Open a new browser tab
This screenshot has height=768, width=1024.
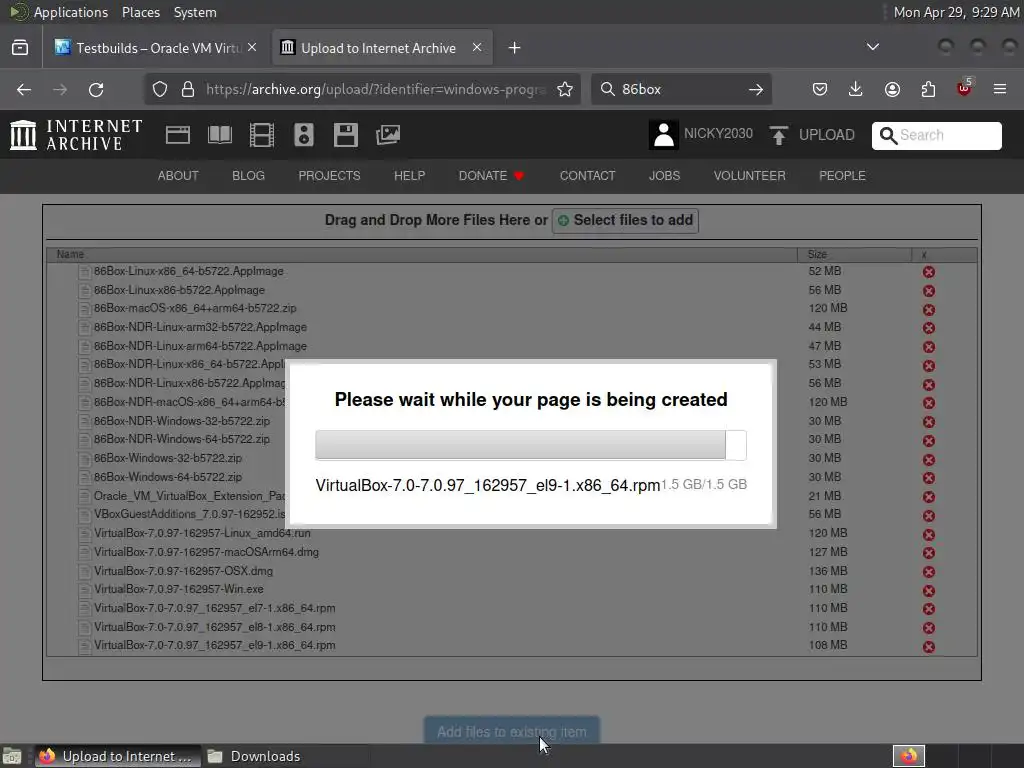pyautogui.click(x=515, y=48)
